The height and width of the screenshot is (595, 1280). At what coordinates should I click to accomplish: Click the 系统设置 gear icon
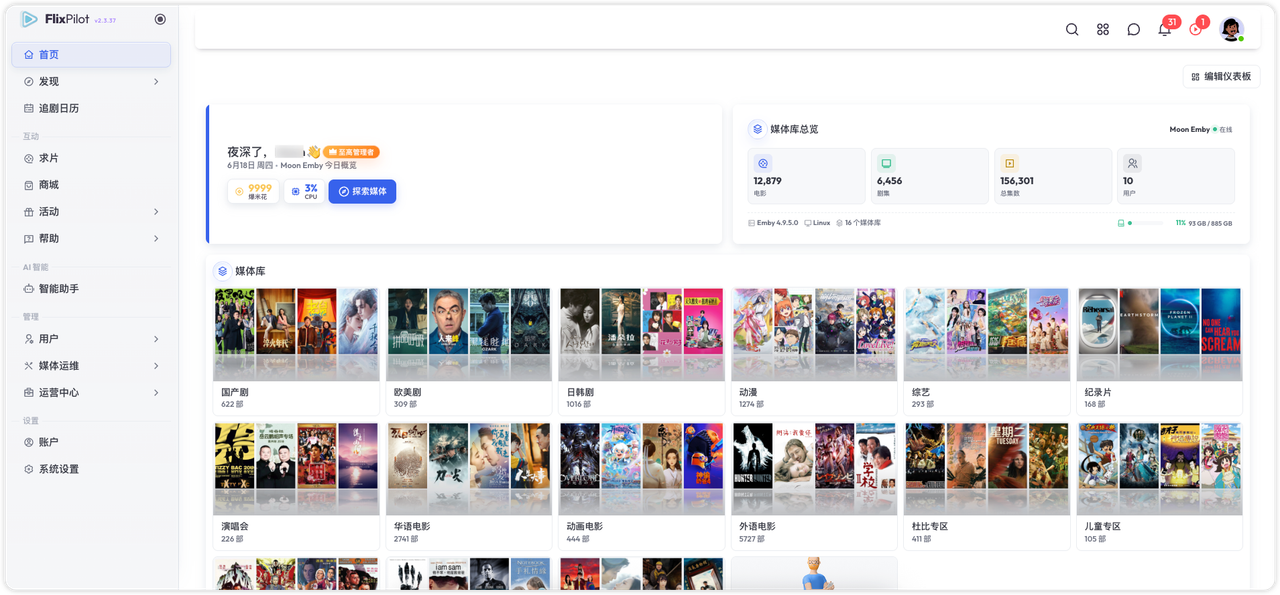29,469
